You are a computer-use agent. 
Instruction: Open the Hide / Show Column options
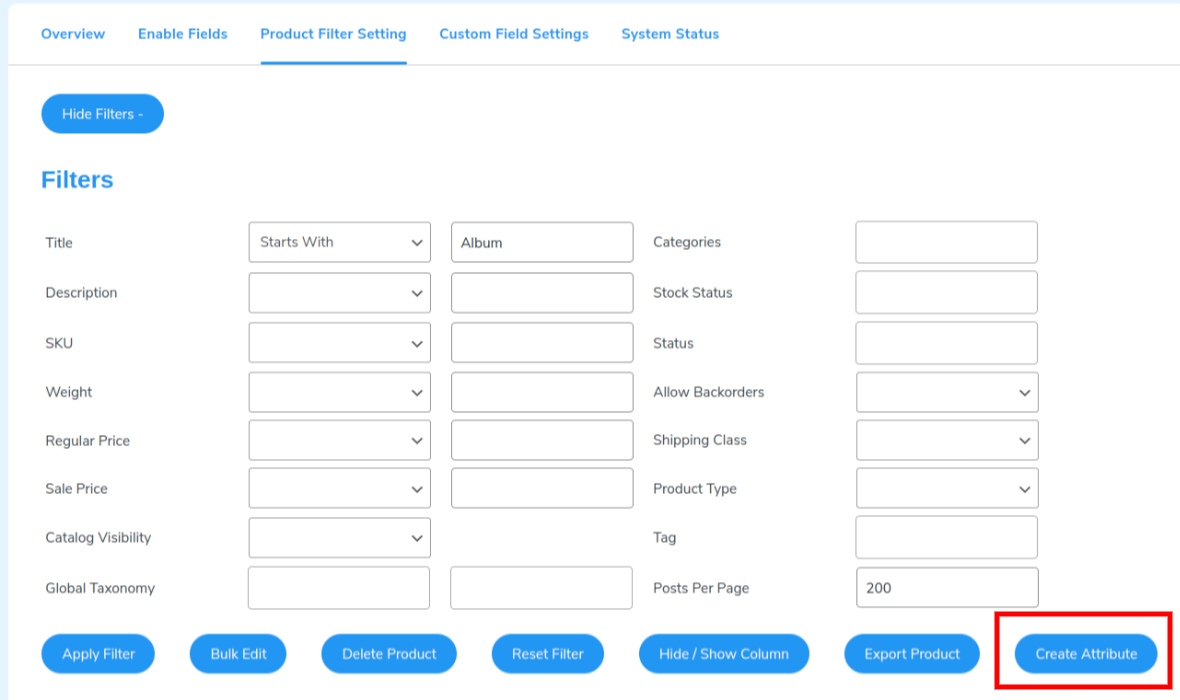(x=723, y=653)
